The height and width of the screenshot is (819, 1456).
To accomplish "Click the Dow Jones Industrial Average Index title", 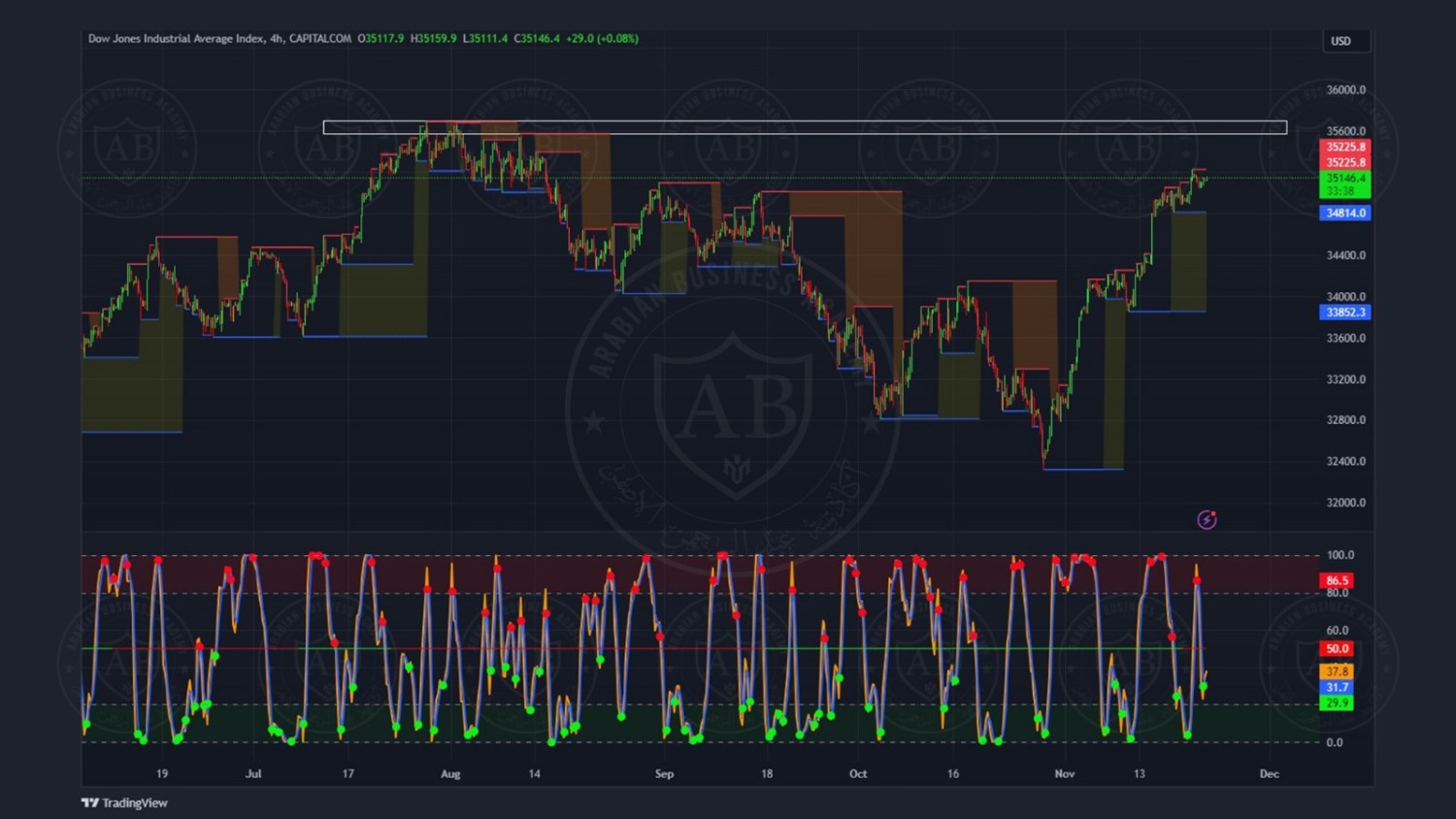I will click(176, 39).
